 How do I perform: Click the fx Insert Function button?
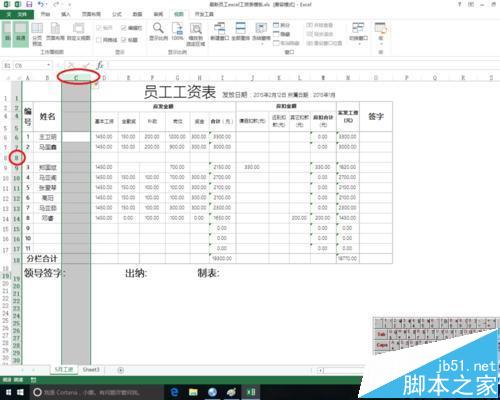click(x=100, y=65)
